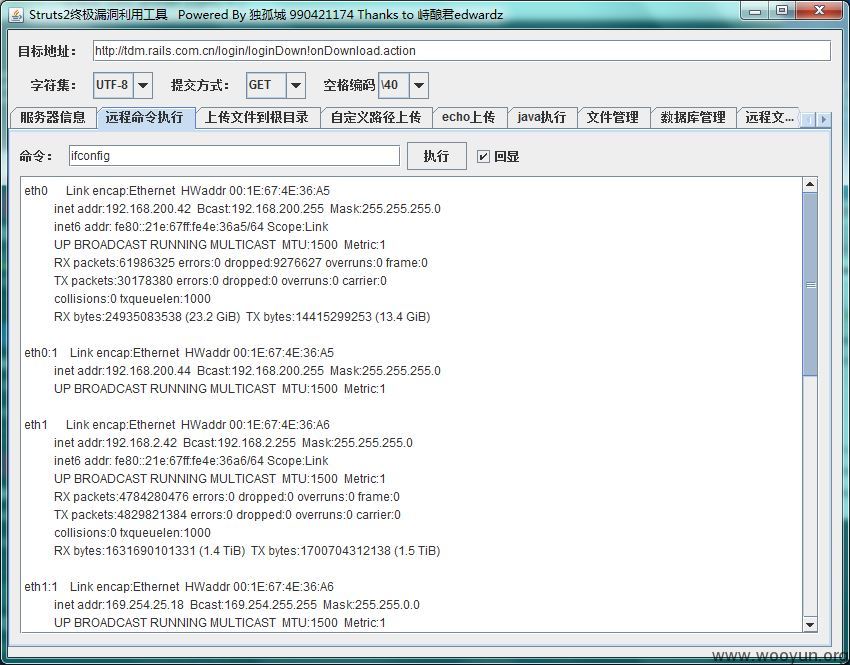Click the 执行 execute button
The width and height of the screenshot is (850, 665).
436,156
